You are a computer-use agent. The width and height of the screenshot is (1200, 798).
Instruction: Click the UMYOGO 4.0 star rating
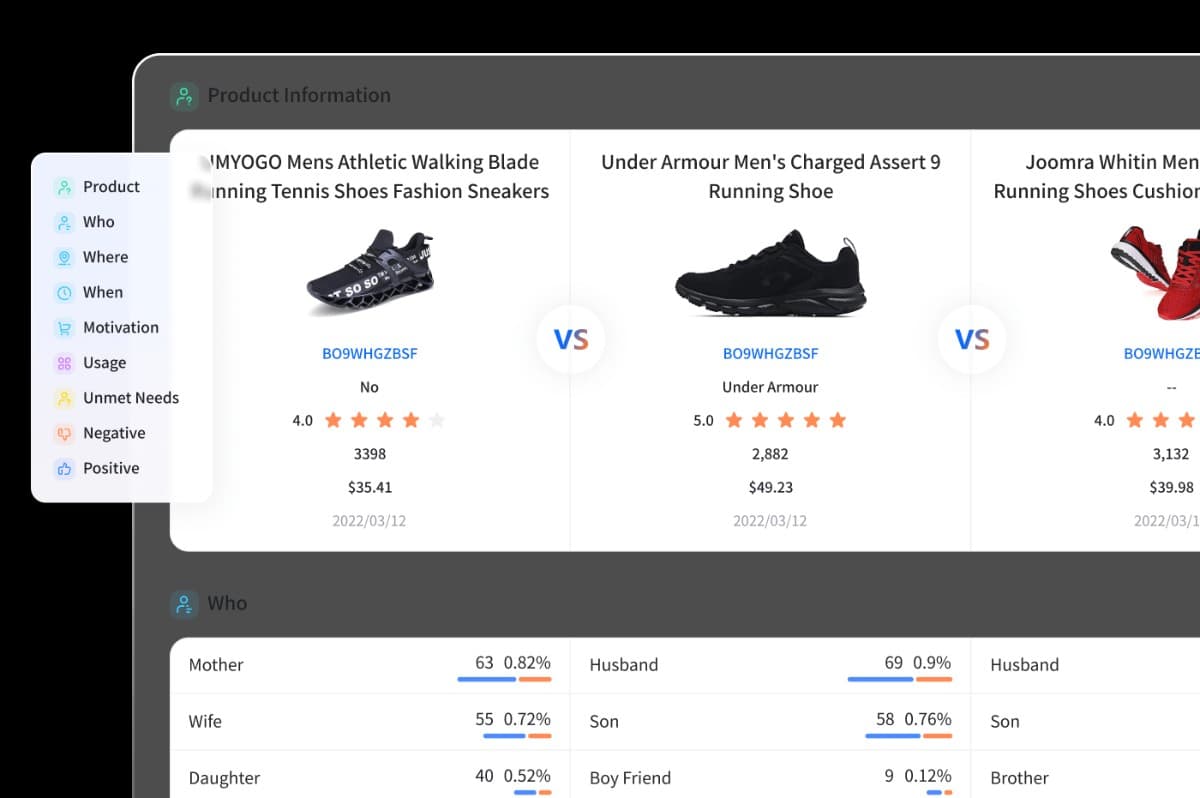tap(369, 420)
